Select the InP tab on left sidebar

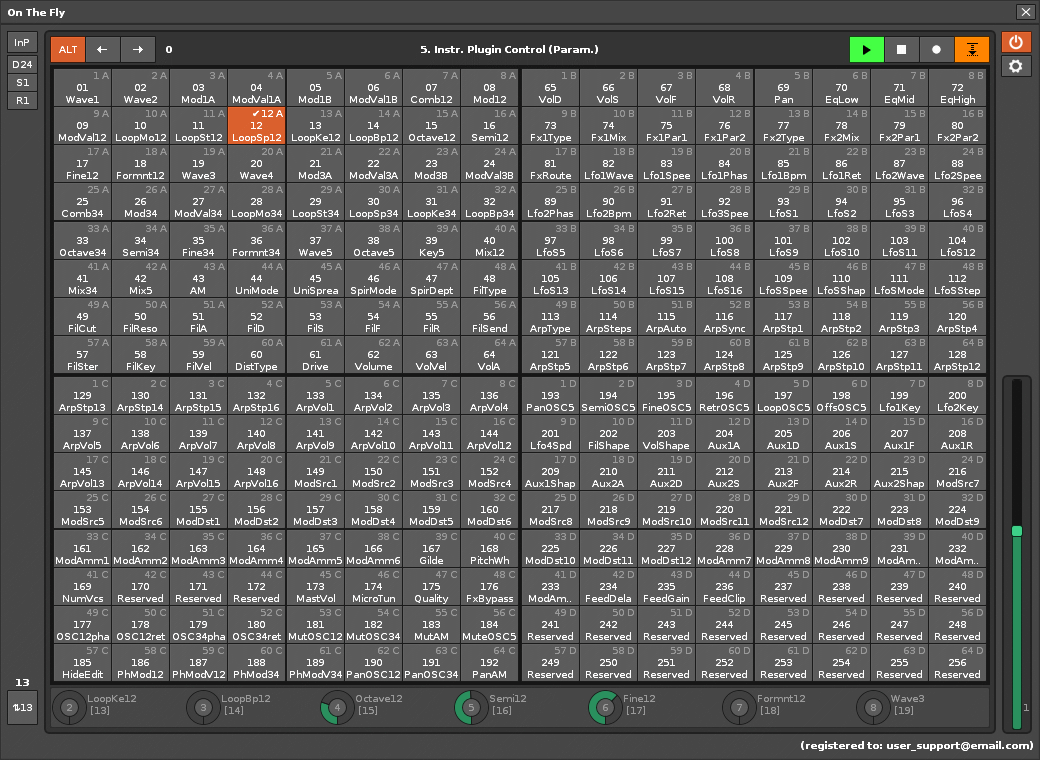click(22, 42)
